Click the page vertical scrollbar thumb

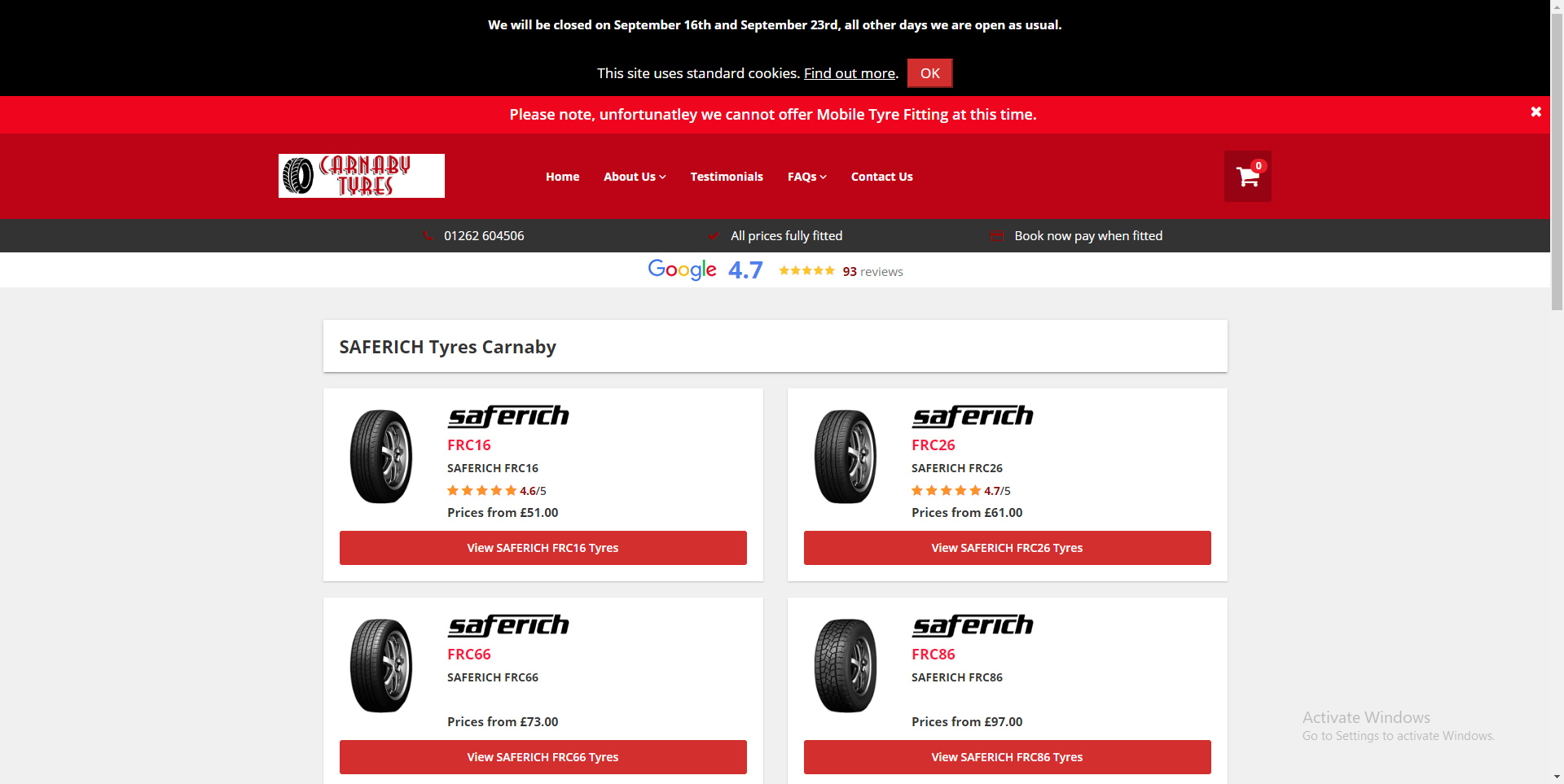1557,161
